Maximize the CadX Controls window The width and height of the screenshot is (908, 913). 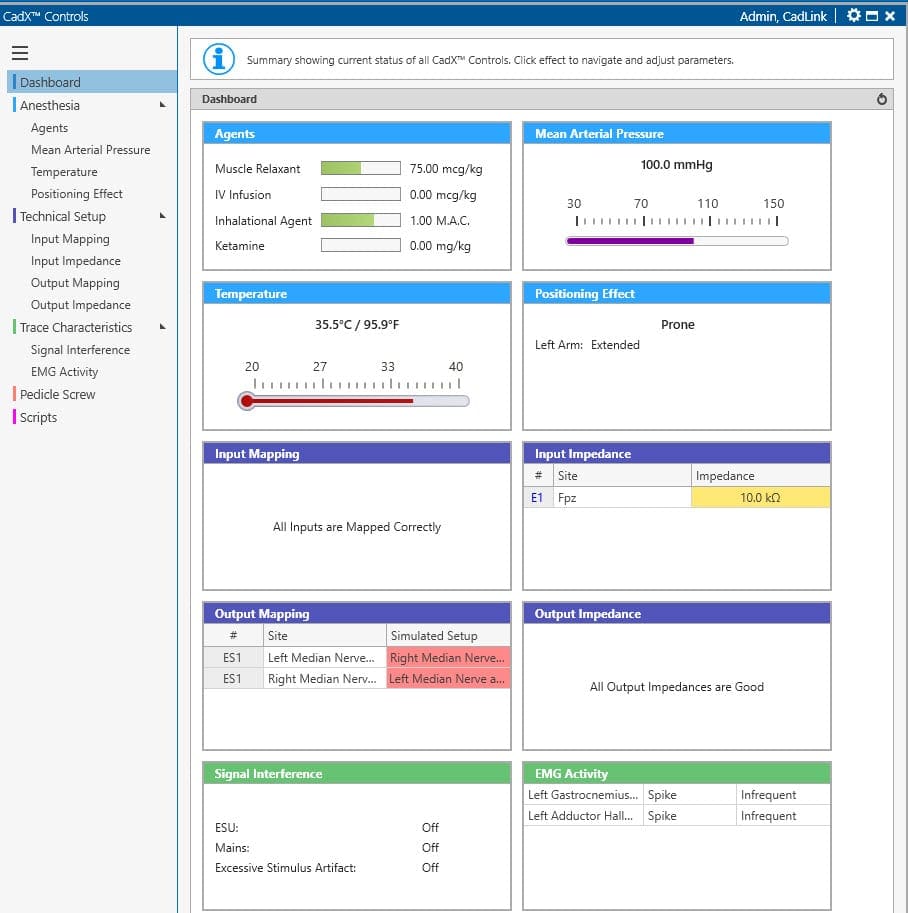click(871, 16)
